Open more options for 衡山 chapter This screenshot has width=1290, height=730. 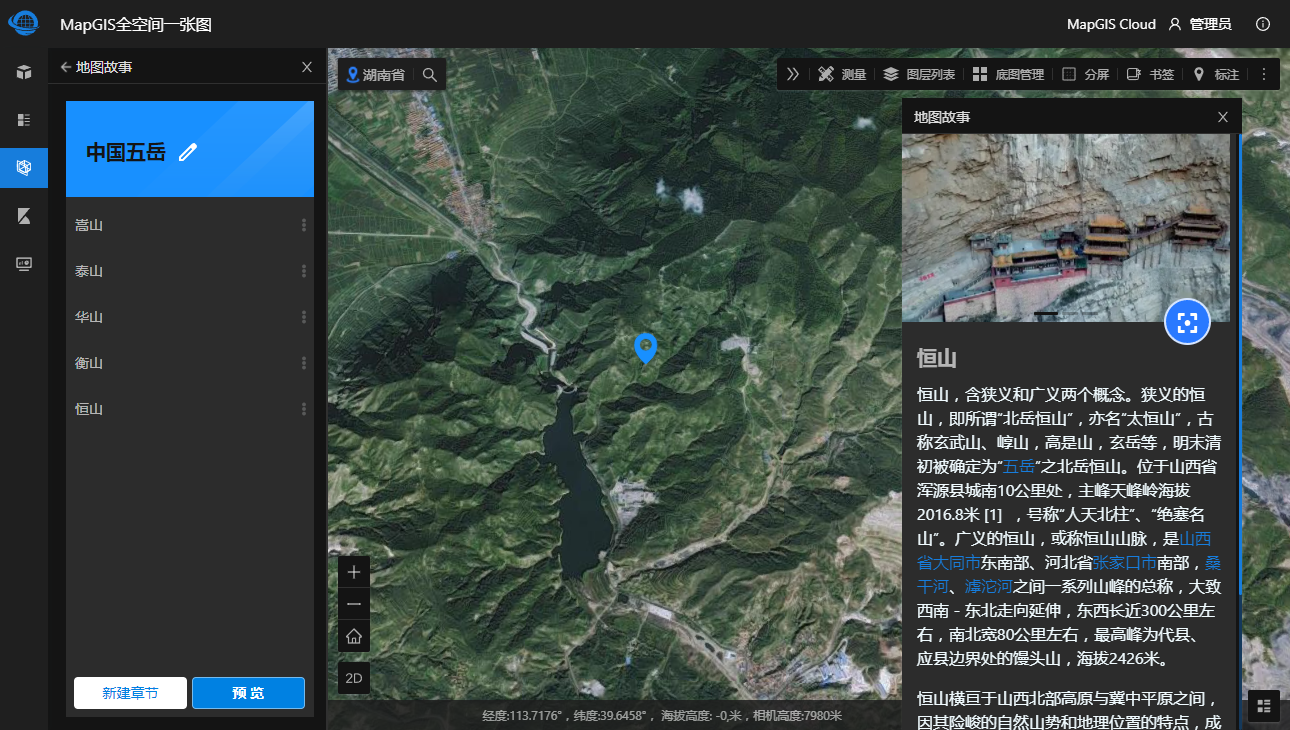304,363
